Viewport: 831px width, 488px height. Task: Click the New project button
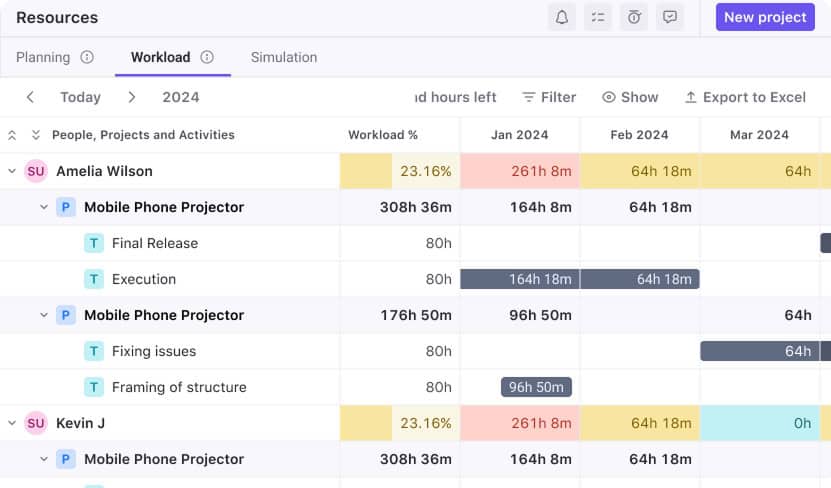pyautogui.click(x=765, y=17)
